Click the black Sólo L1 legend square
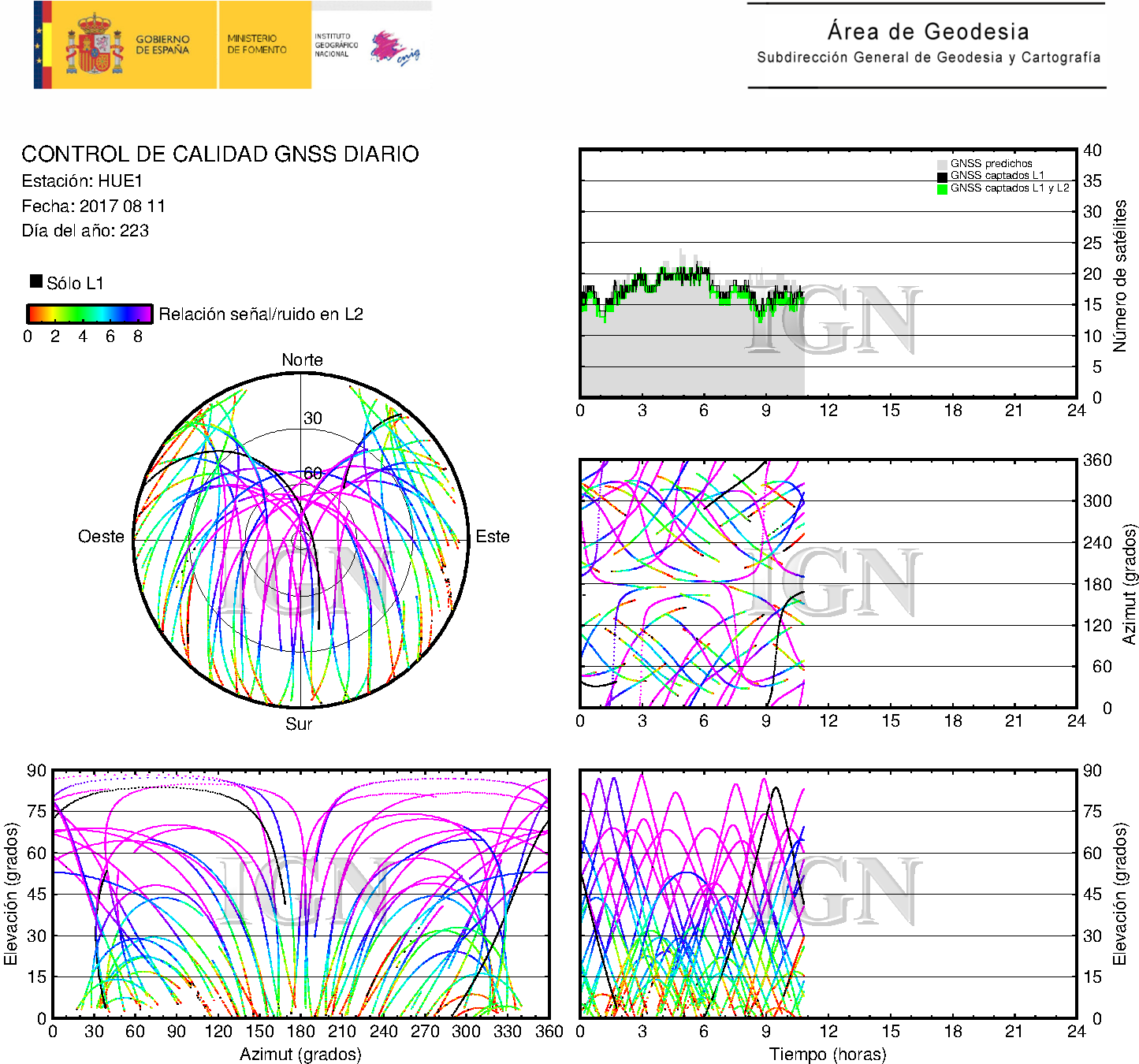This screenshot has width=1139, height=1064. tap(36, 281)
